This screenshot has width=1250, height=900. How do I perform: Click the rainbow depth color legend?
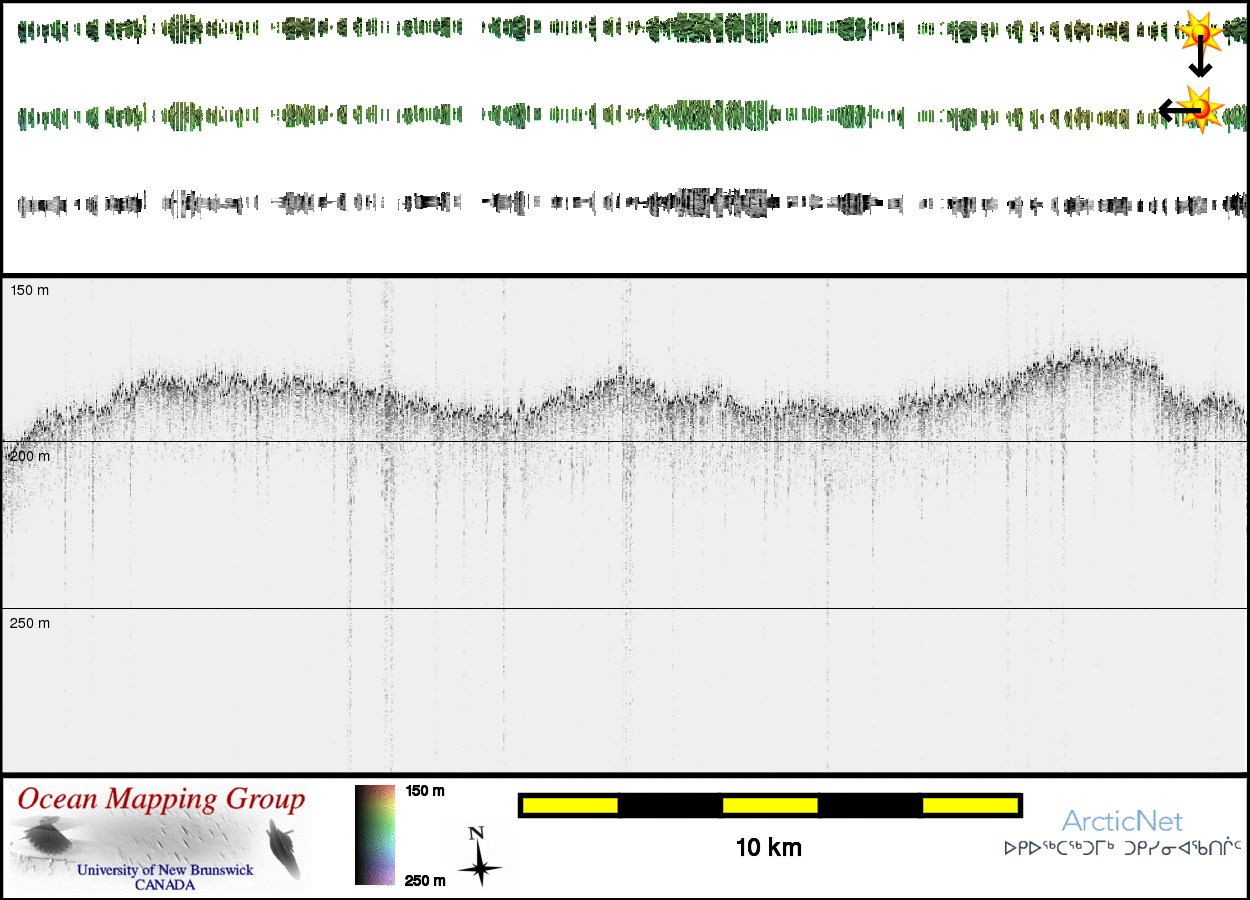tap(376, 835)
